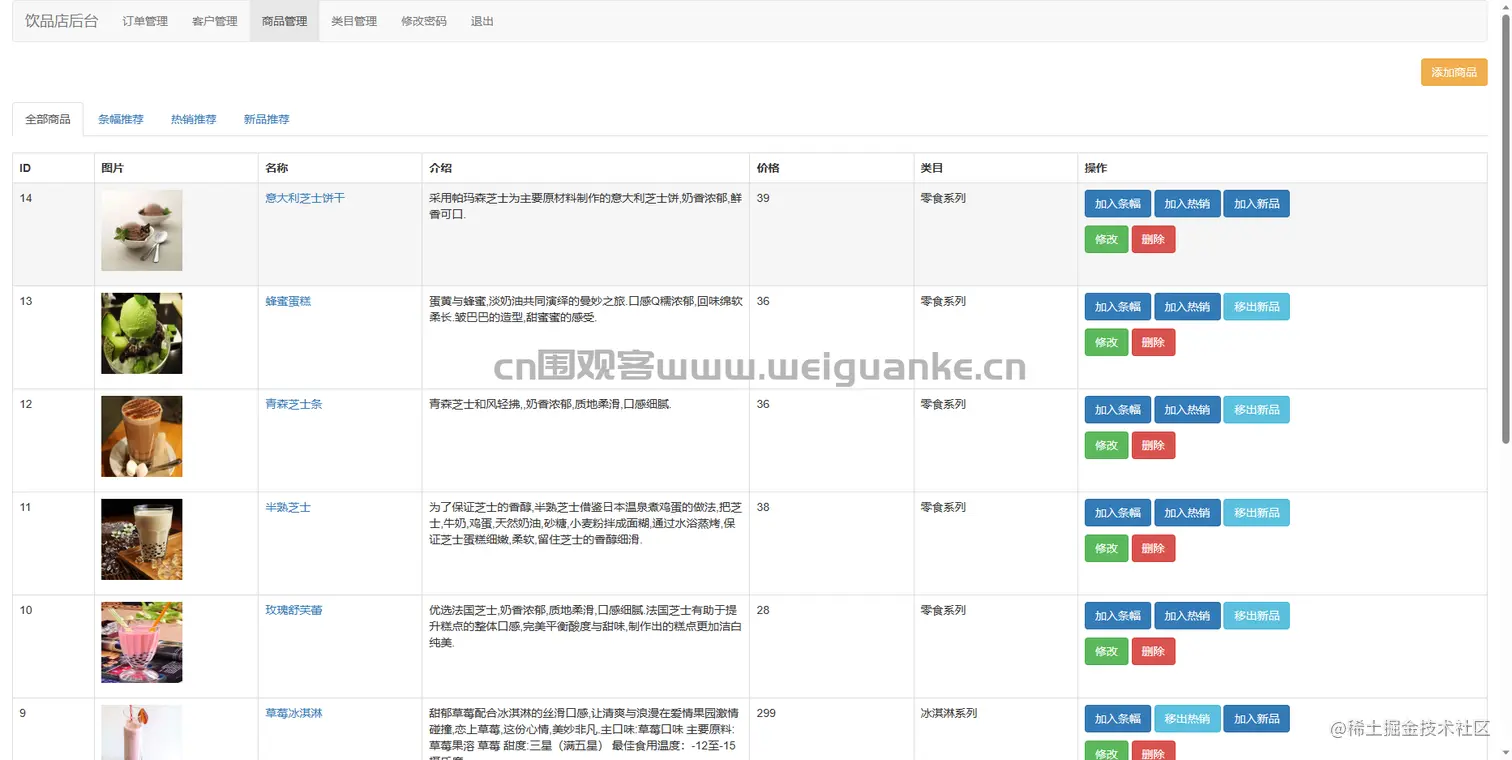The width and height of the screenshot is (1512, 760).
Task: Click 加入条幅 for 草莓冰淇淋
Action: [x=1118, y=719]
